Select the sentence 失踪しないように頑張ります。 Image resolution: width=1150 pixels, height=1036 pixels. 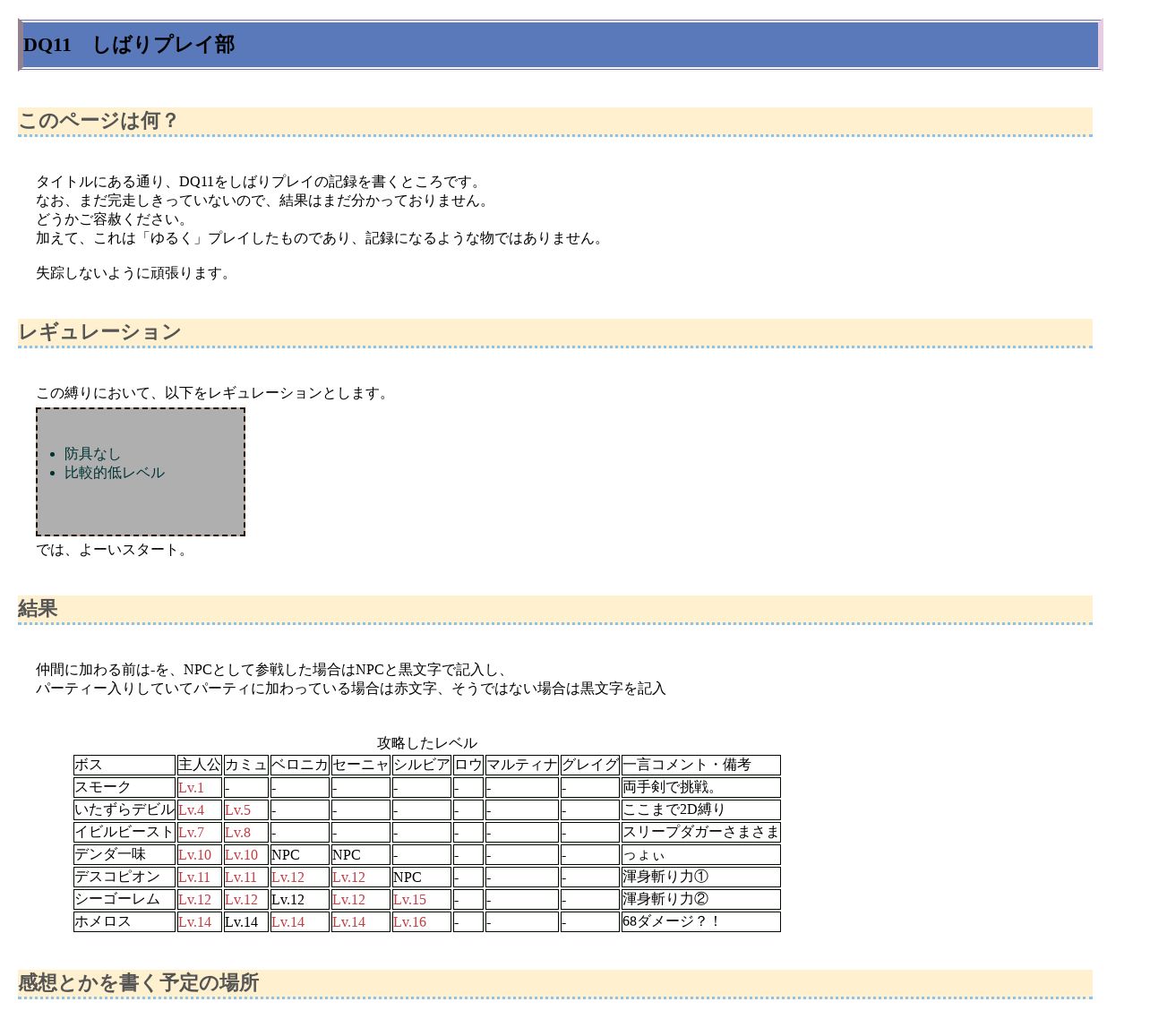[x=135, y=273]
